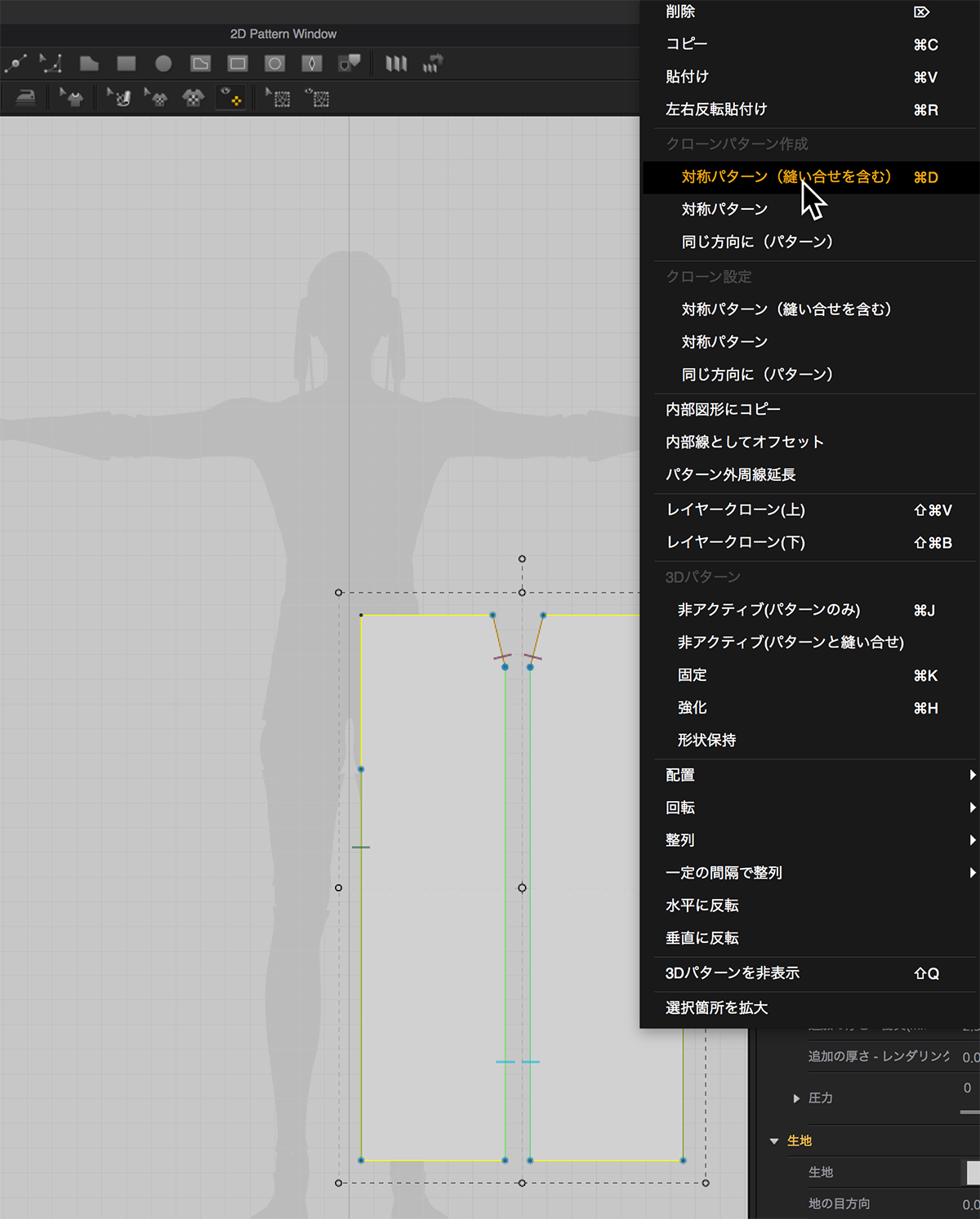This screenshot has width=980, height=1219.
Task: Pick the Ellipse pattern tool
Action: pyautogui.click(x=163, y=64)
